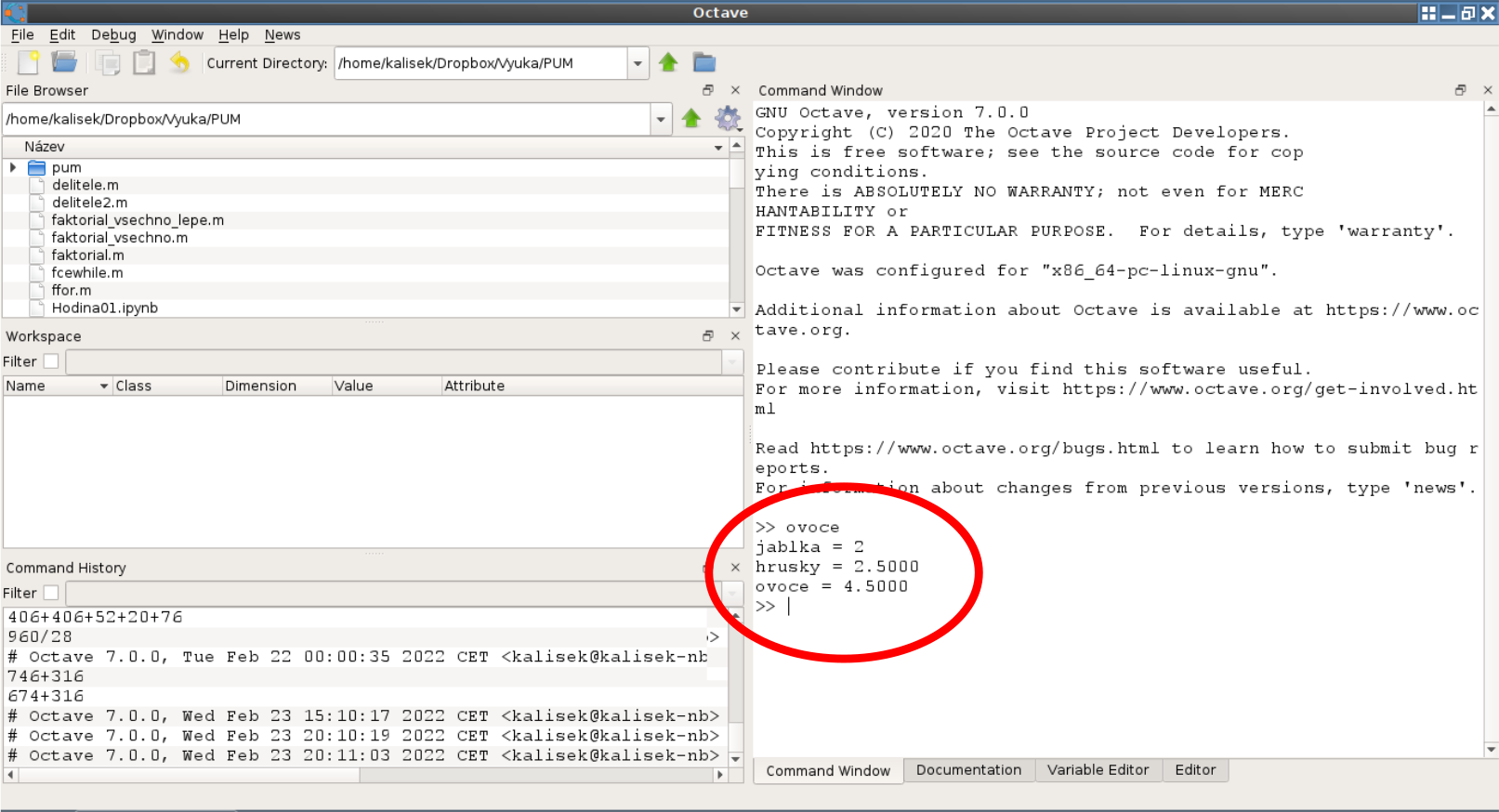
Task: Open File Browser settings gear menu
Action: point(727,118)
